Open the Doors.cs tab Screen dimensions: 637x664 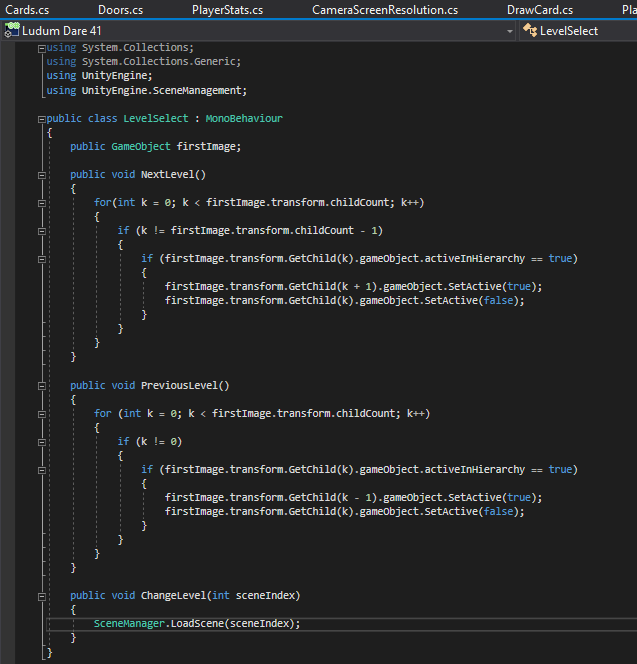(x=120, y=10)
